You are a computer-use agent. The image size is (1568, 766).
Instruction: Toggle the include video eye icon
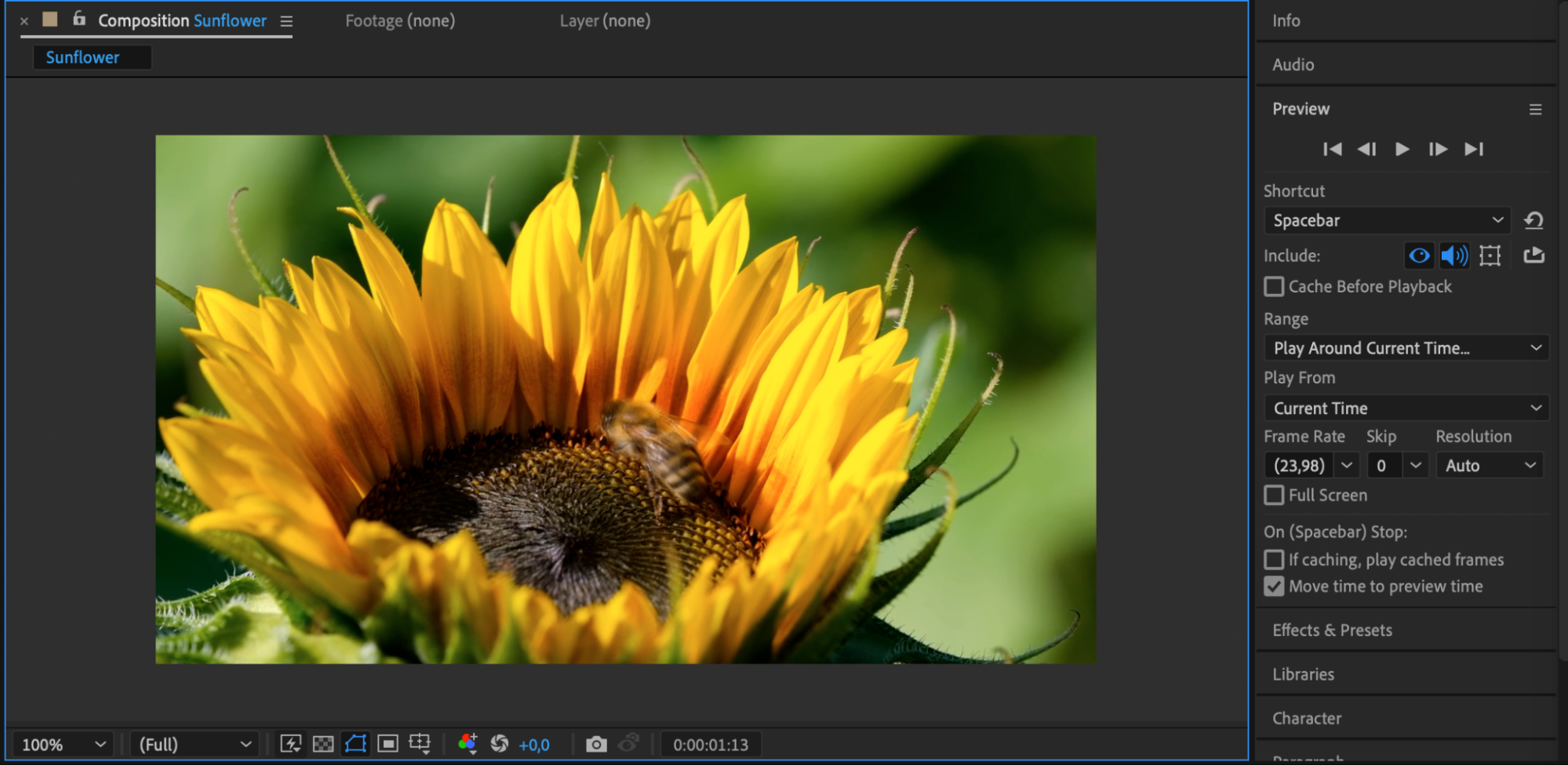pos(1419,256)
